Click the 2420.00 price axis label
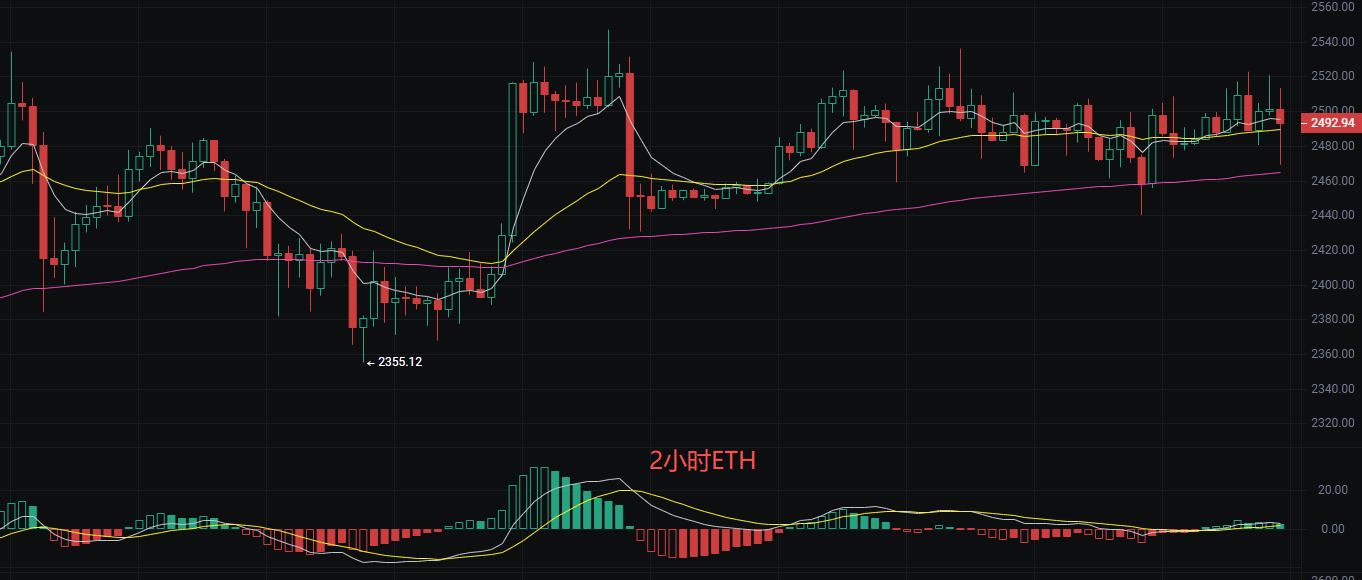 (1333, 250)
